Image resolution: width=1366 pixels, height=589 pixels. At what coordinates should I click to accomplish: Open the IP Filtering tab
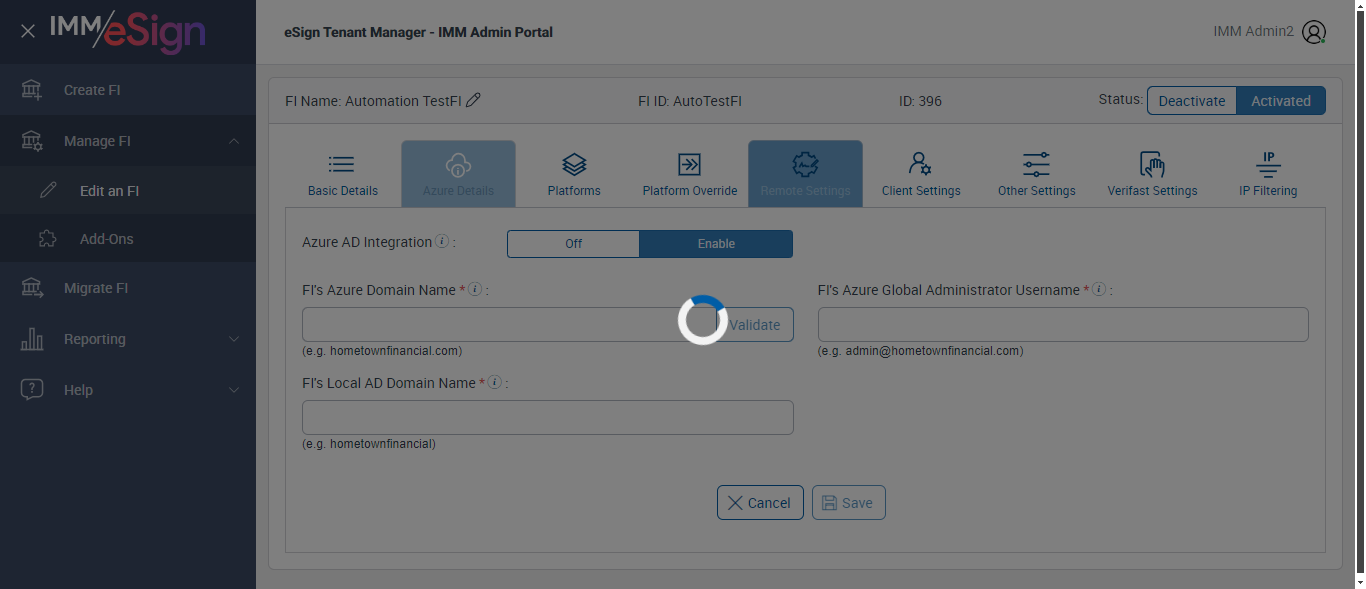1268,174
